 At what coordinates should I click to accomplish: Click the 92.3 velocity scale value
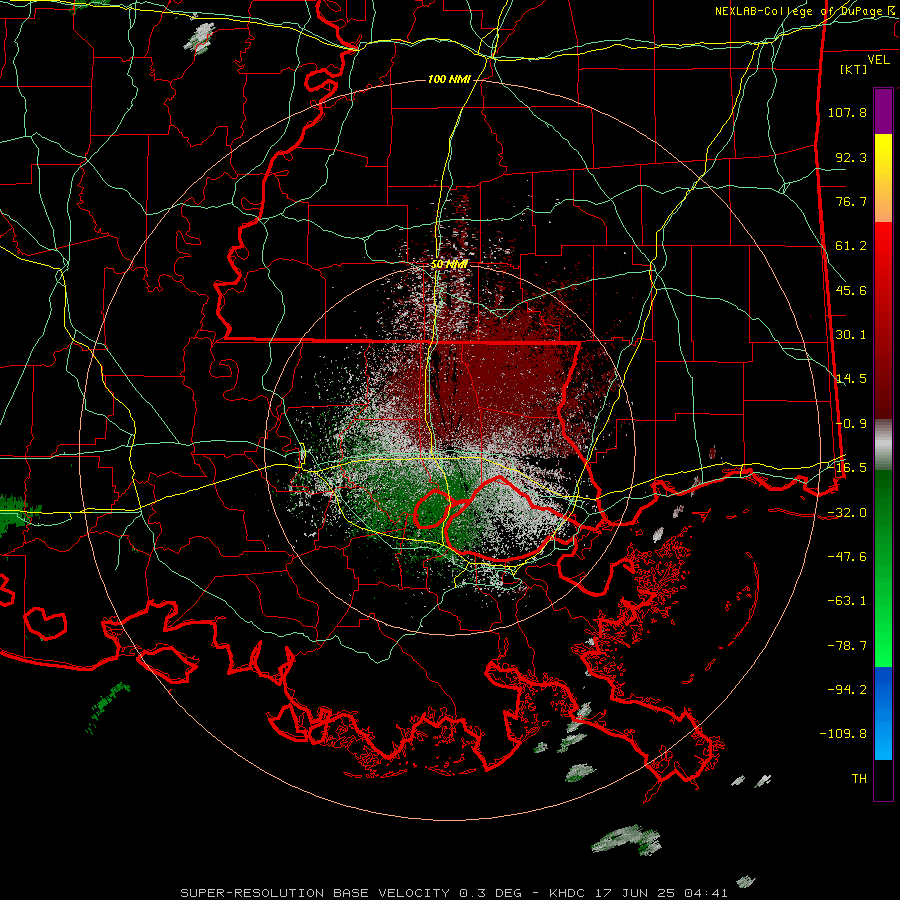pos(851,157)
